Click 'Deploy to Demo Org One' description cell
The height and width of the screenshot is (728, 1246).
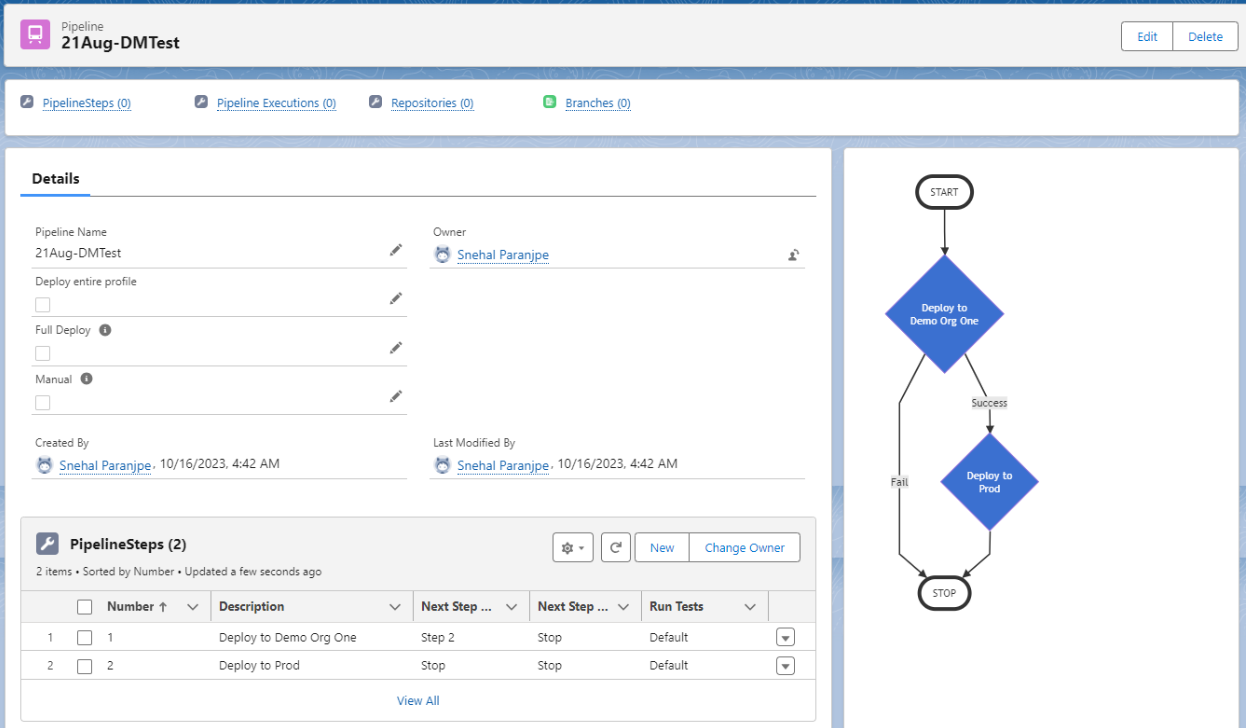coord(288,638)
